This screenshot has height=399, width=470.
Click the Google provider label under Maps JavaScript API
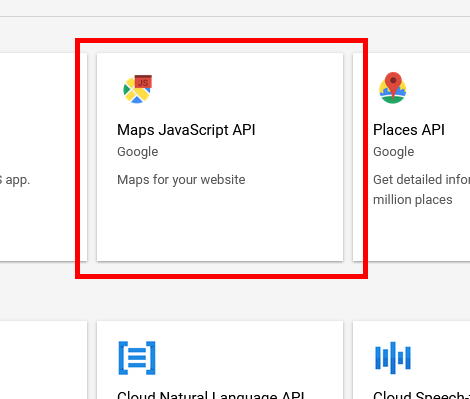(x=138, y=152)
